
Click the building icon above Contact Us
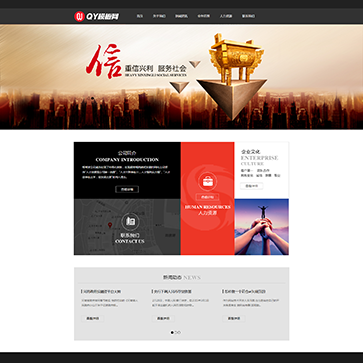(x=130, y=221)
